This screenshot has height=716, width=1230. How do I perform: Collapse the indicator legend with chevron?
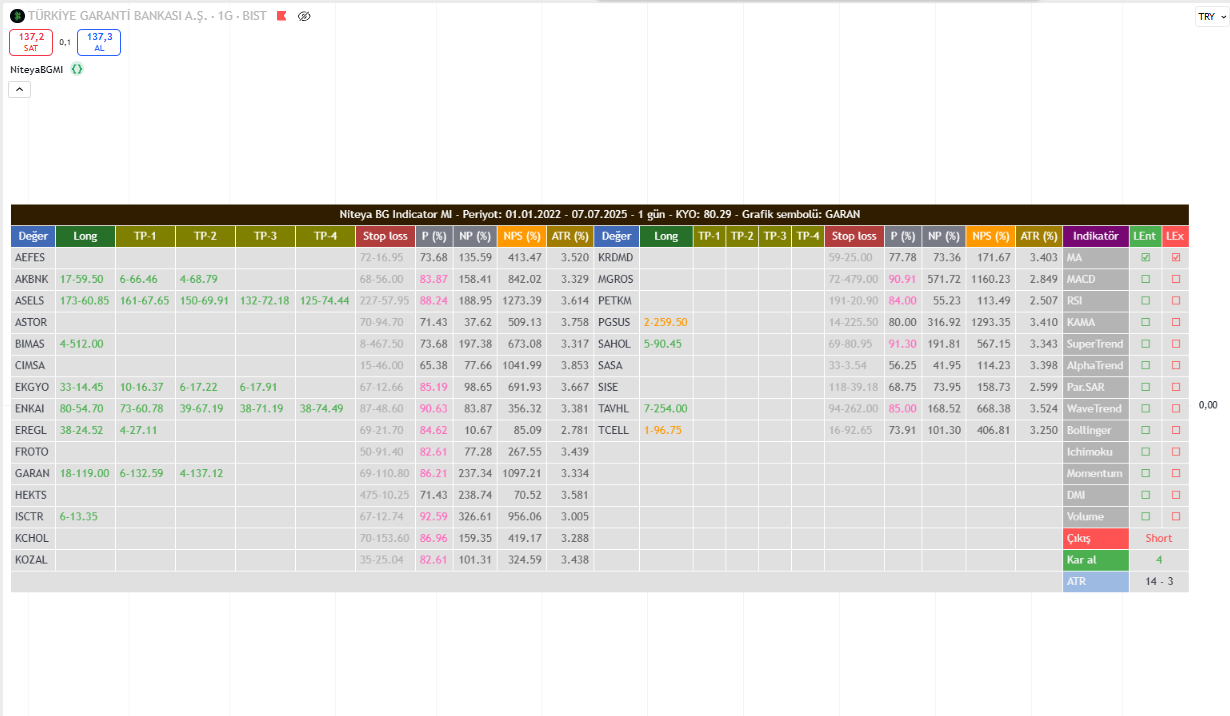pos(19,89)
